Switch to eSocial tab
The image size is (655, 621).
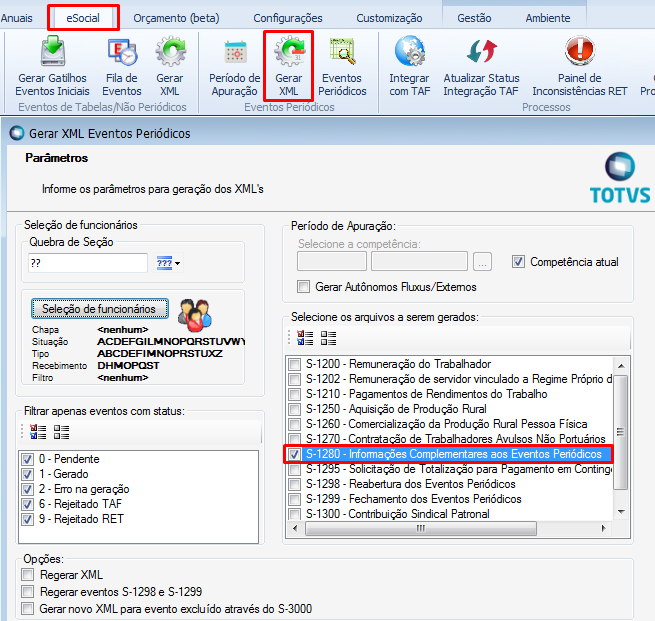coord(83,18)
